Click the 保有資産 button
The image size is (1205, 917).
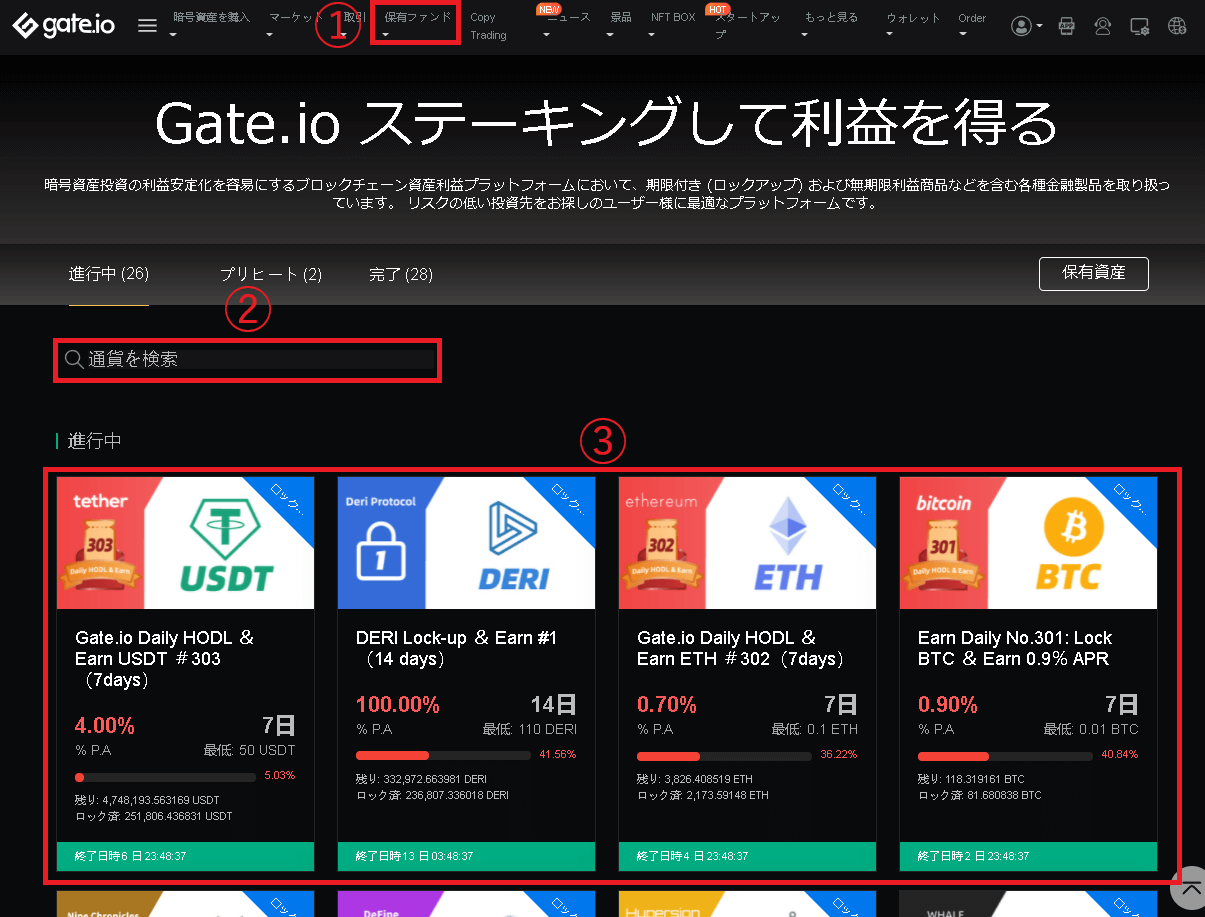tap(1093, 273)
